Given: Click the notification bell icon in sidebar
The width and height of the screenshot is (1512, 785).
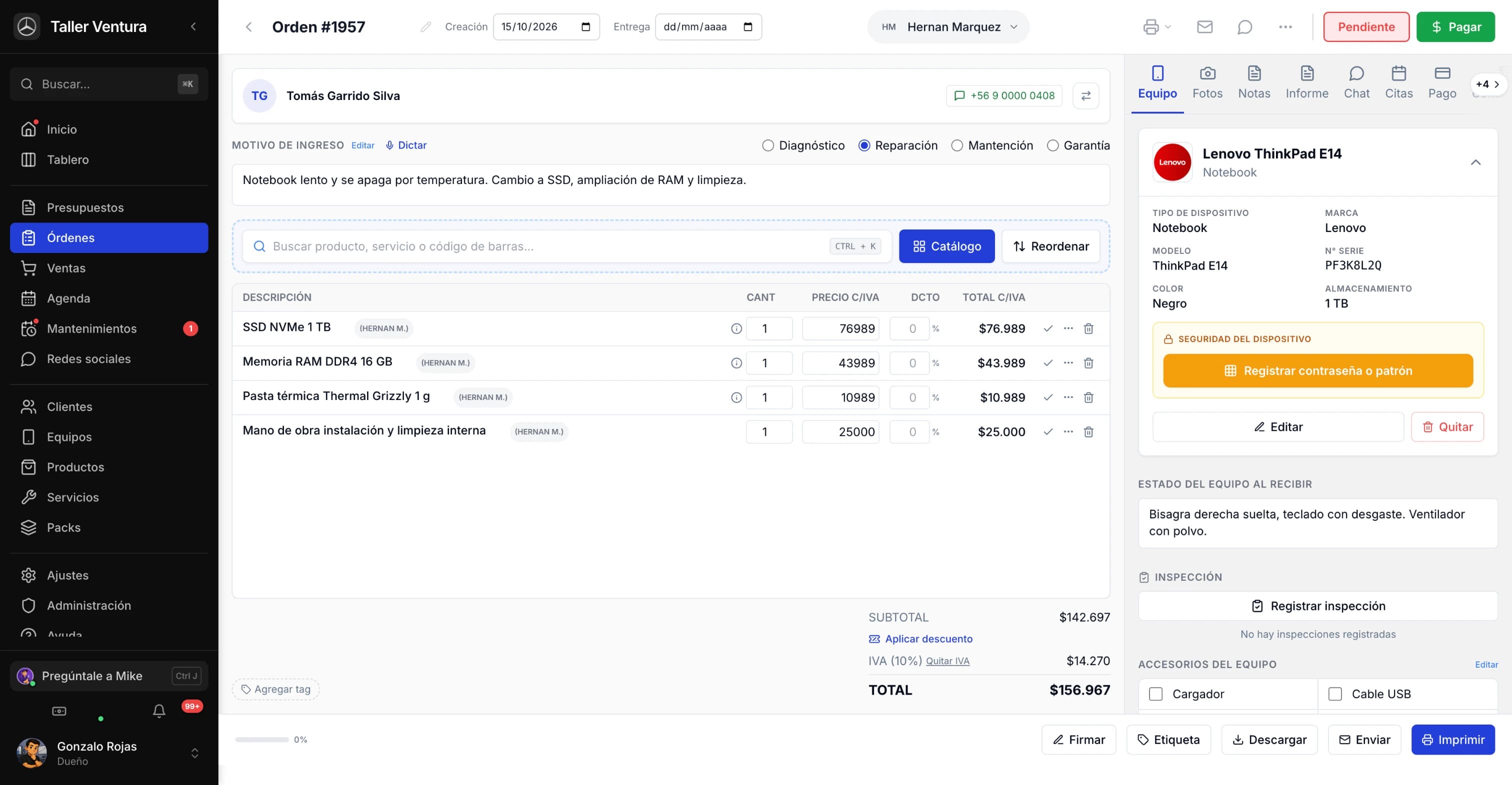Looking at the screenshot, I should (x=158, y=711).
